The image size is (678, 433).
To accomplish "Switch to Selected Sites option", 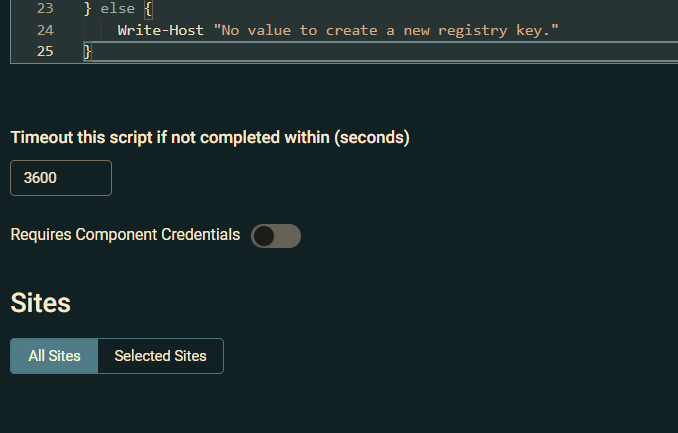I will point(160,356).
